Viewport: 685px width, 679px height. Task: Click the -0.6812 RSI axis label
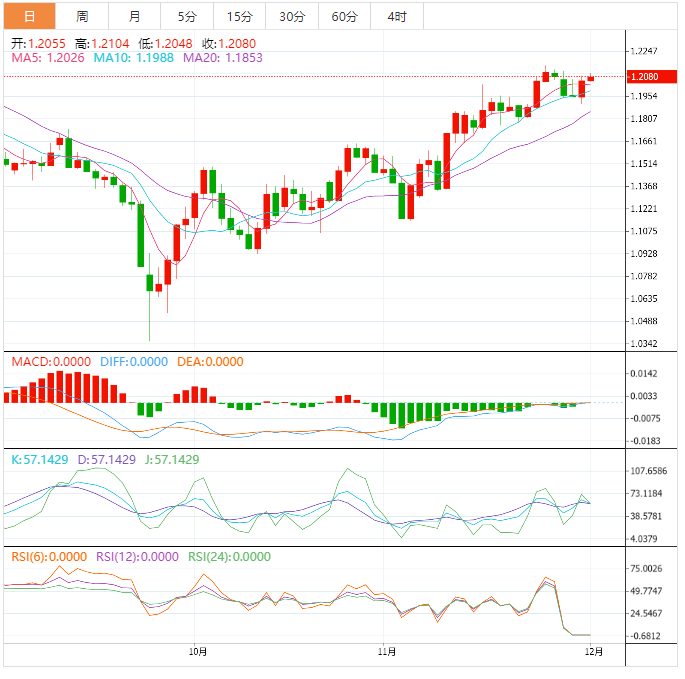[x=645, y=636]
